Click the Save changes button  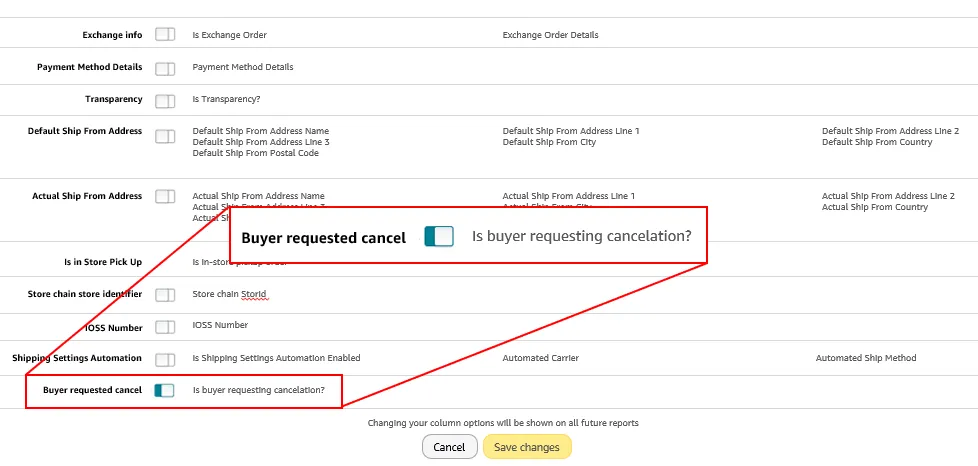coord(527,447)
